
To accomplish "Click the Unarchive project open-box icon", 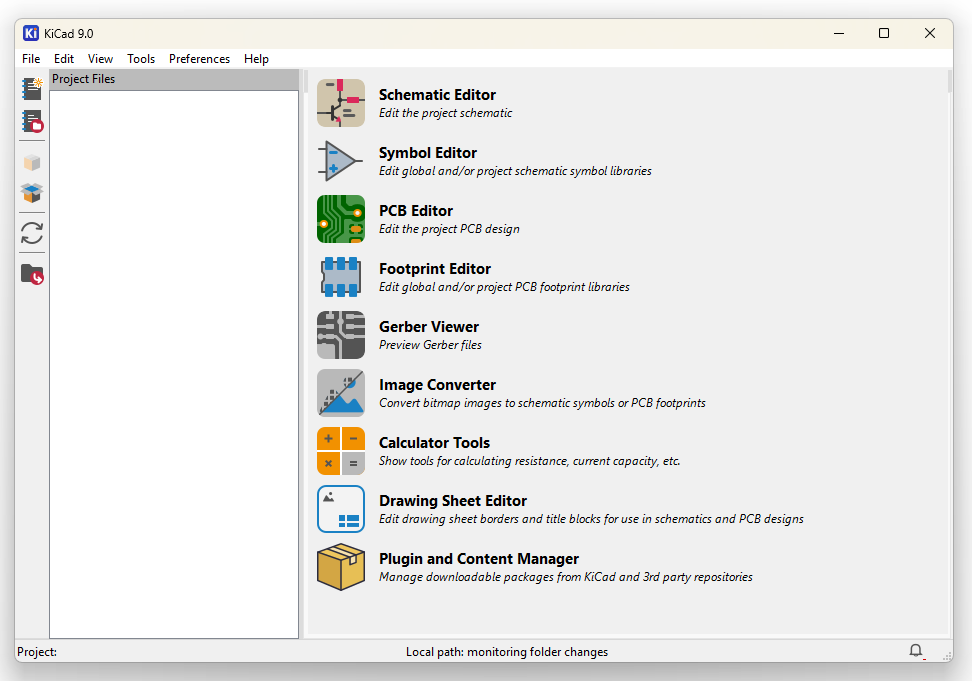I will 32,193.
